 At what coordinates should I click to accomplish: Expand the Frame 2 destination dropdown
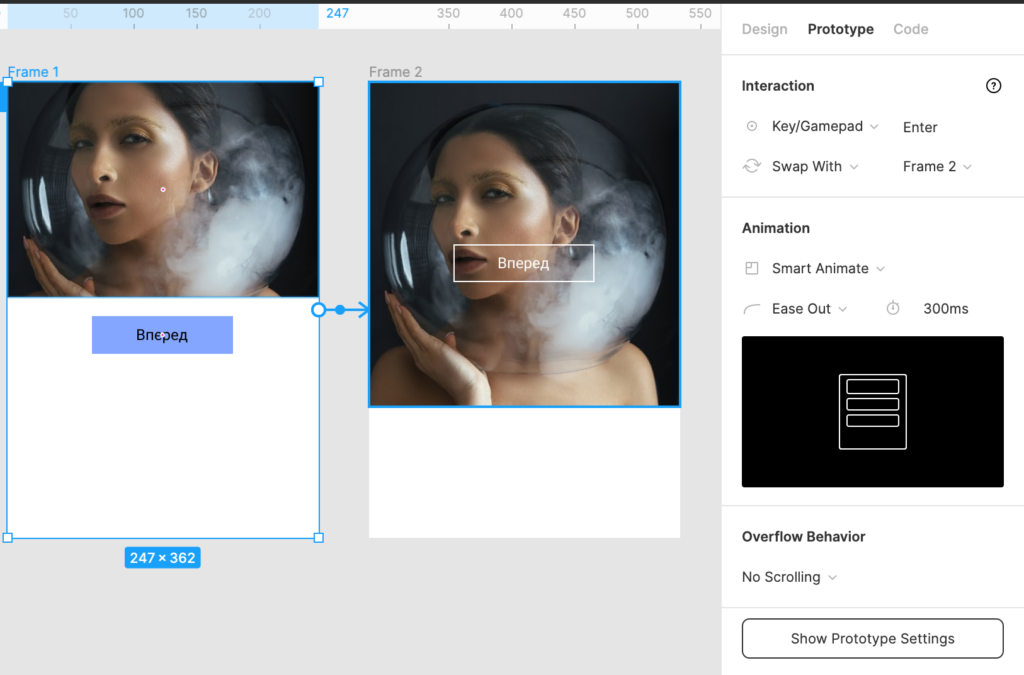tap(937, 166)
